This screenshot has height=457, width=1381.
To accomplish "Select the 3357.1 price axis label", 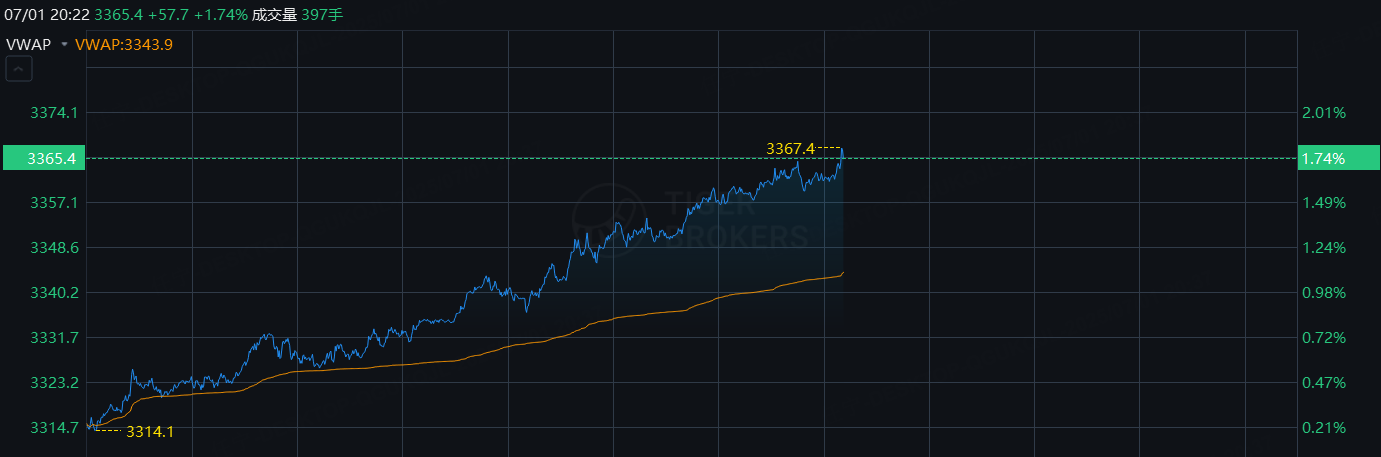I will (x=53, y=203).
